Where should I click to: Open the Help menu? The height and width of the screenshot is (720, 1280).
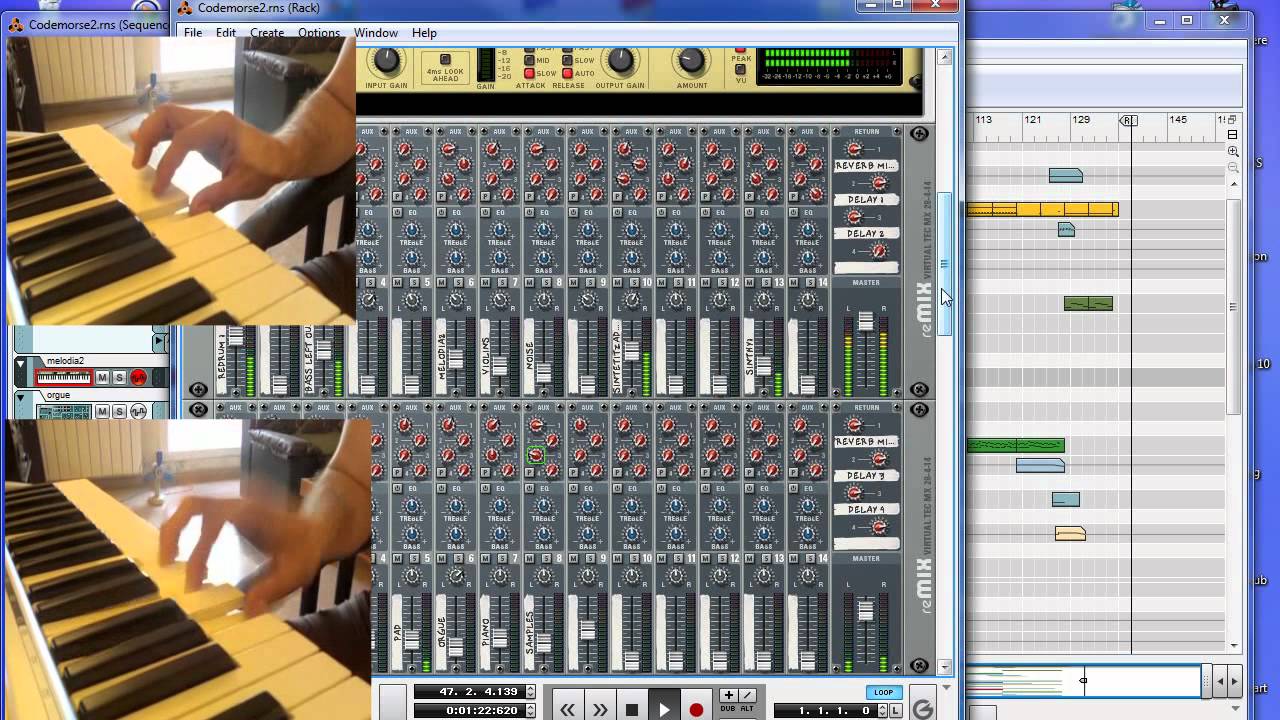[x=424, y=33]
